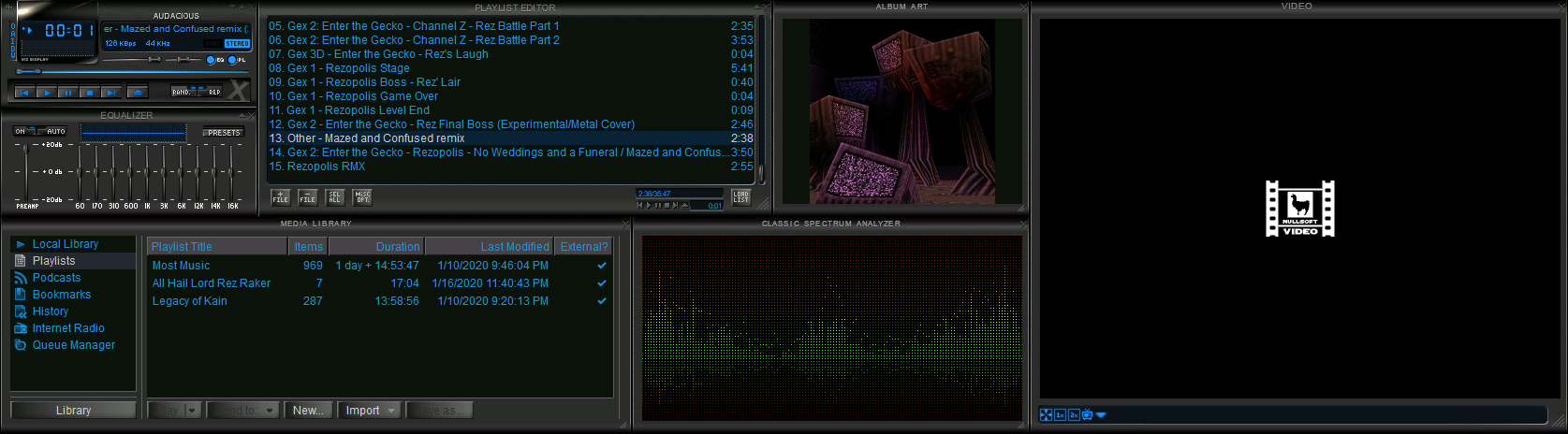Click the Eject/open file button
1568x434 pixels.
(138, 92)
